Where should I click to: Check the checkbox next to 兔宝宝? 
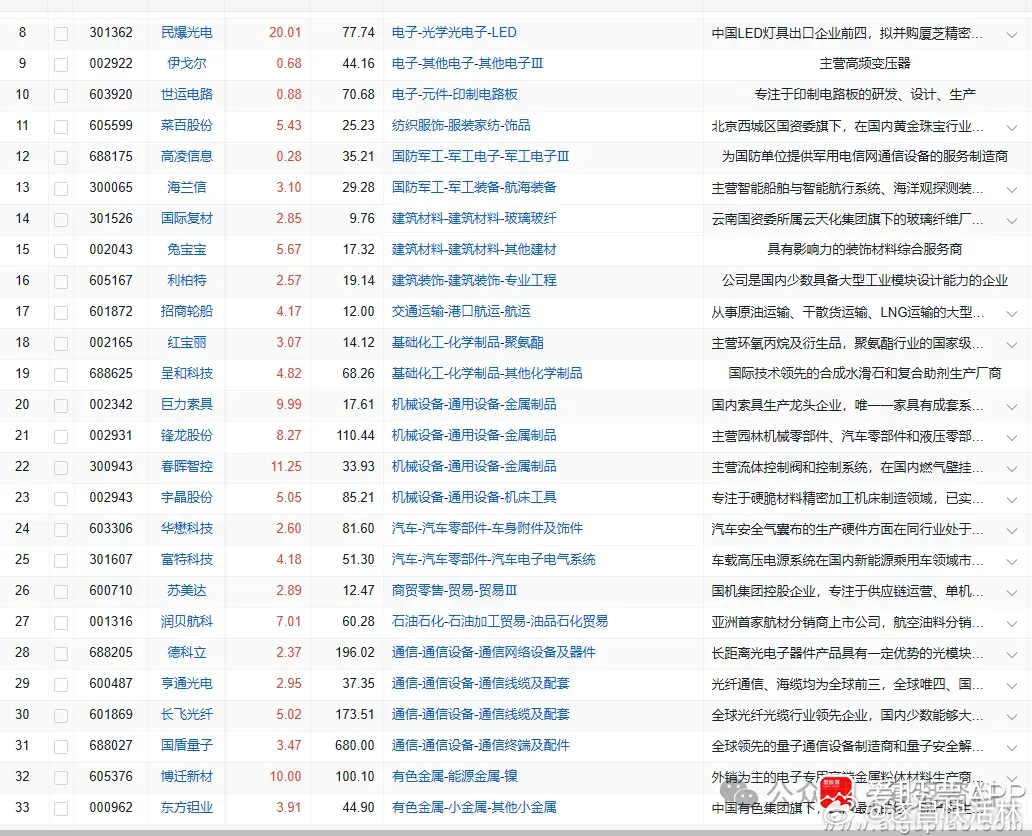61,249
